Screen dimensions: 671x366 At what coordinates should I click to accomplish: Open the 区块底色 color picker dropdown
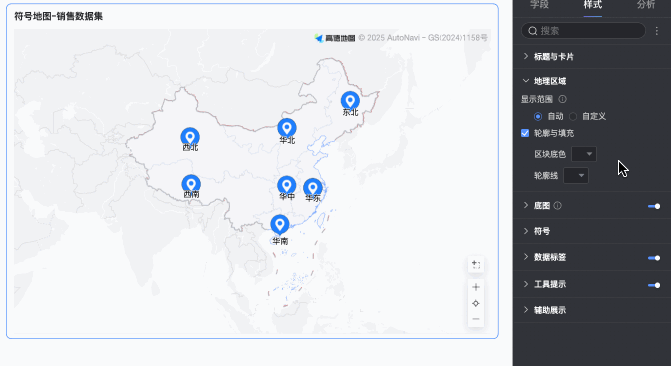coord(584,154)
